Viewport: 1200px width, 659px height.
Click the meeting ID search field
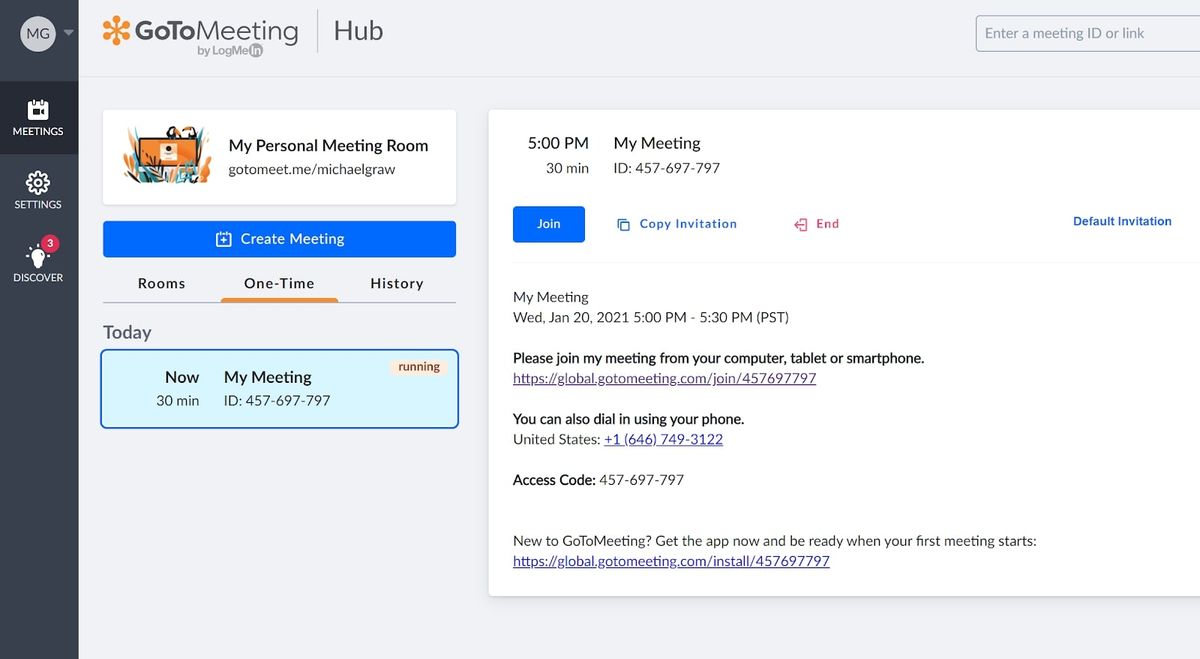[x=1090, y=33]
